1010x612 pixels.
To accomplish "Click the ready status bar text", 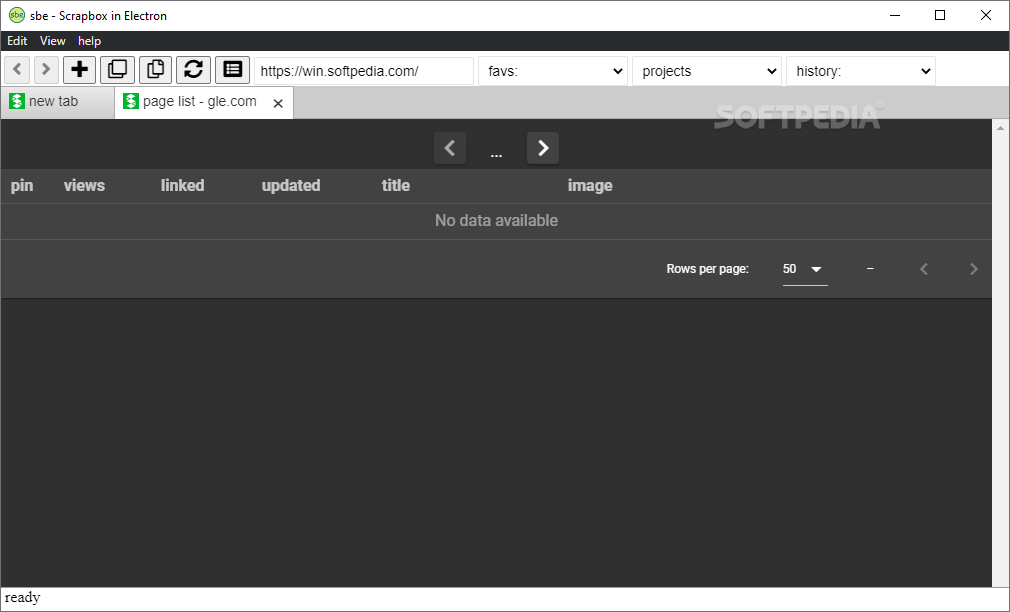I will (23, 597).
